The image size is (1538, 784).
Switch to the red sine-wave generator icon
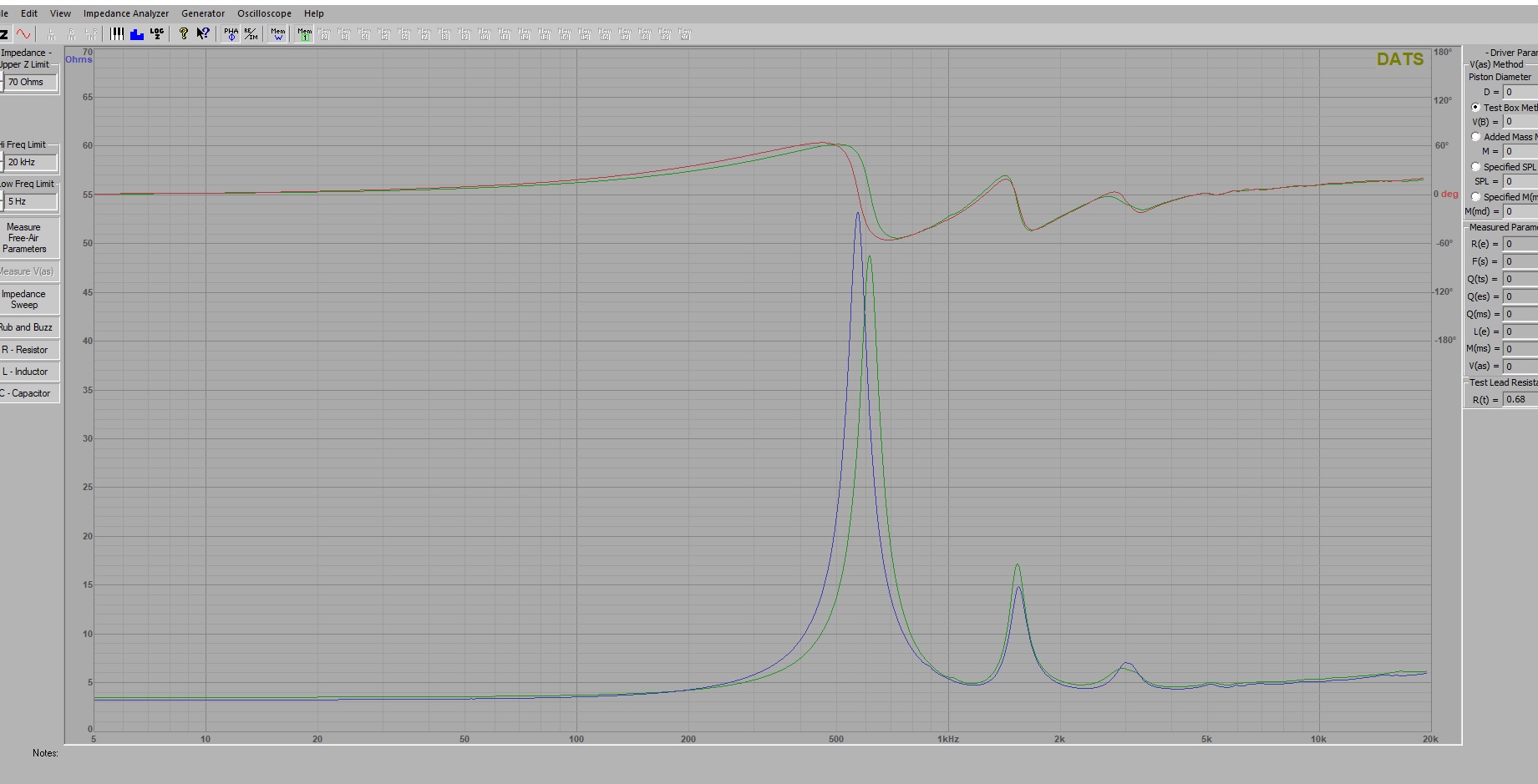[x=23, y=34]
